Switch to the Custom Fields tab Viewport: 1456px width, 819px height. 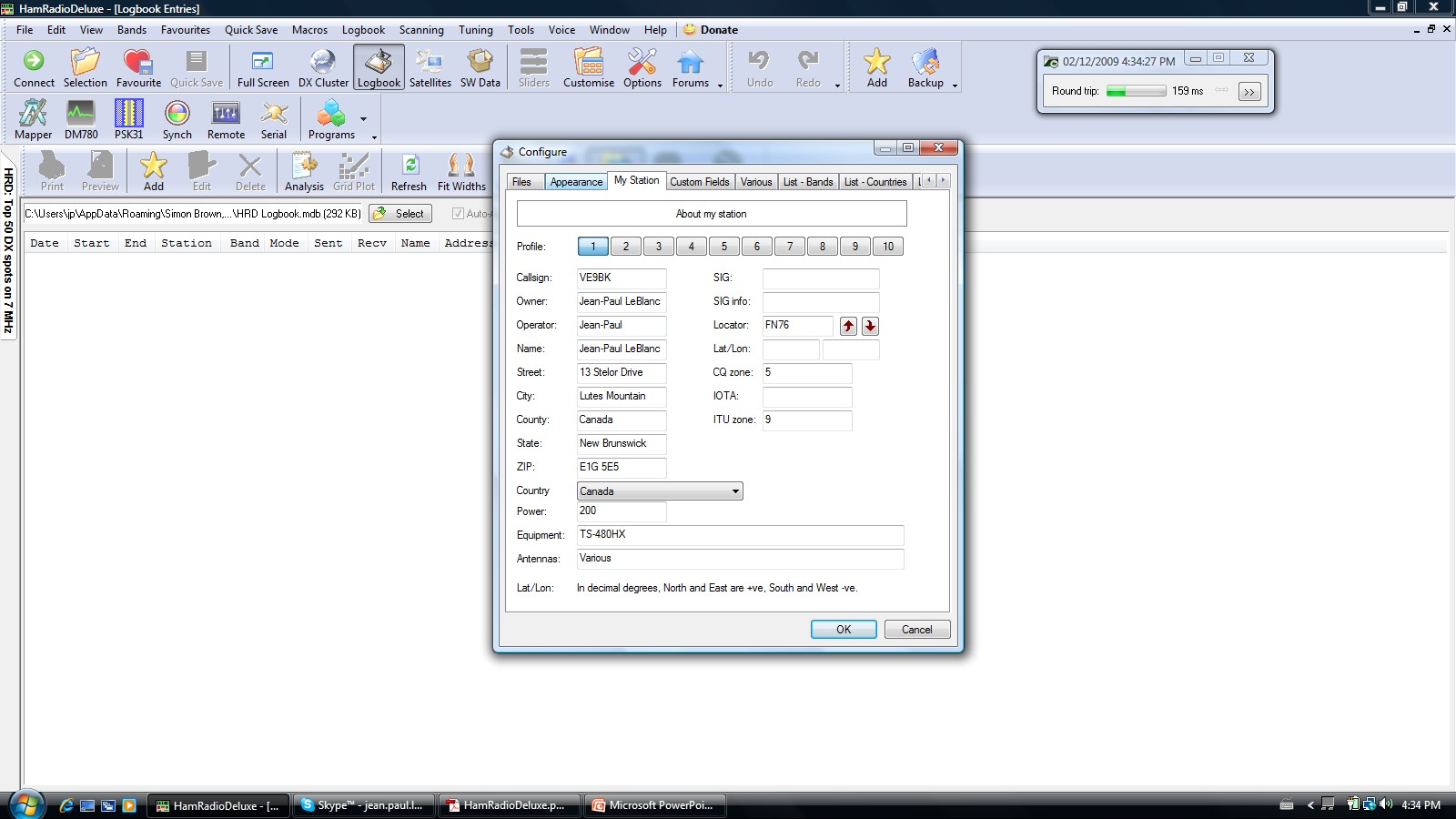point(700,182)
